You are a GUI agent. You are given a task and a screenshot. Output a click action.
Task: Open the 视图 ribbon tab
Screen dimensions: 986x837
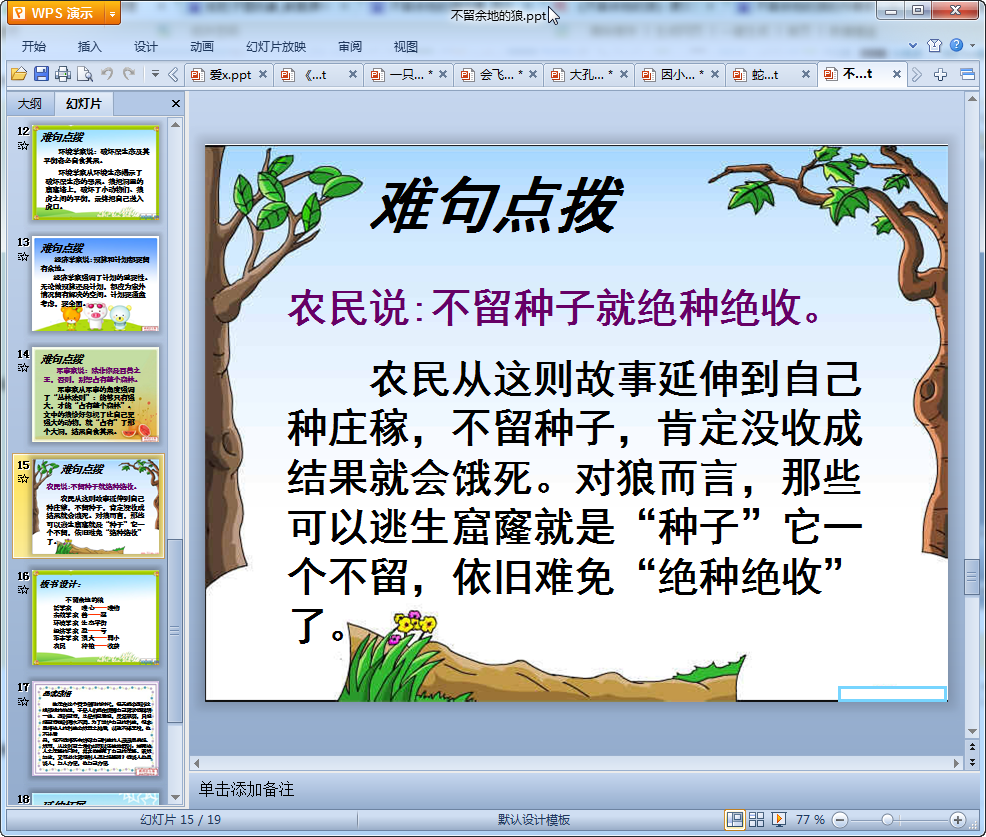[x=406, y=47]
